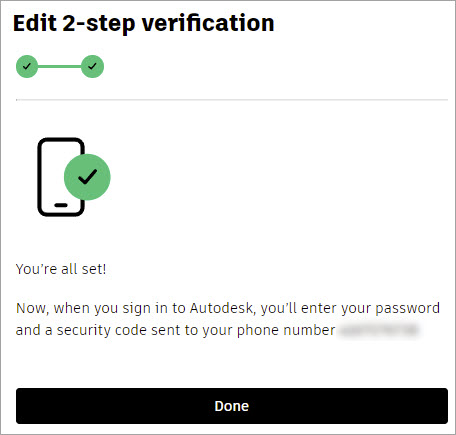Click the Edit 2-step verification heading
The width and height of the screenshot is (456, 435).
[144, 23]
